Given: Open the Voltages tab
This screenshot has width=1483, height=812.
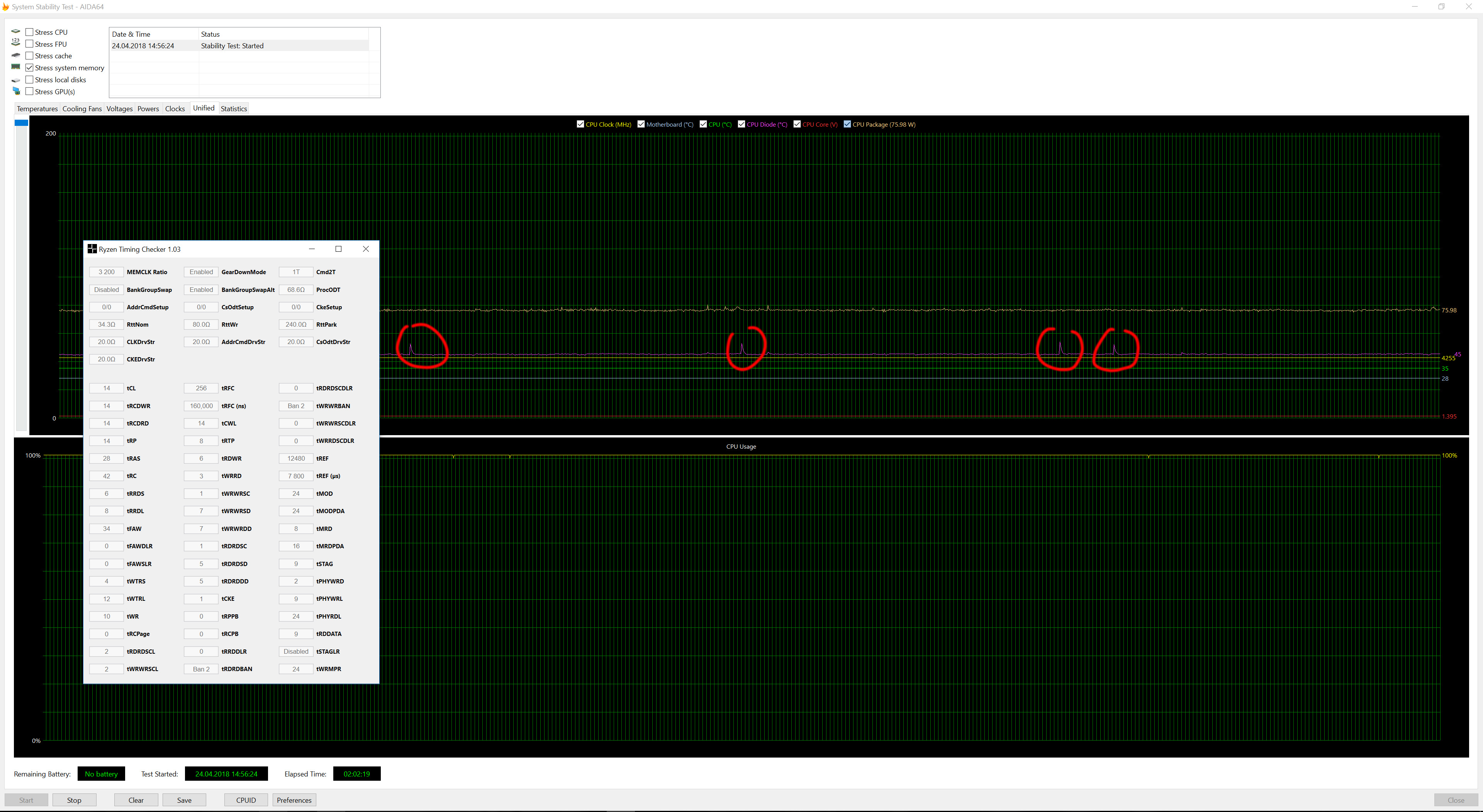Looking at the screenshot, I should point(119,109).
